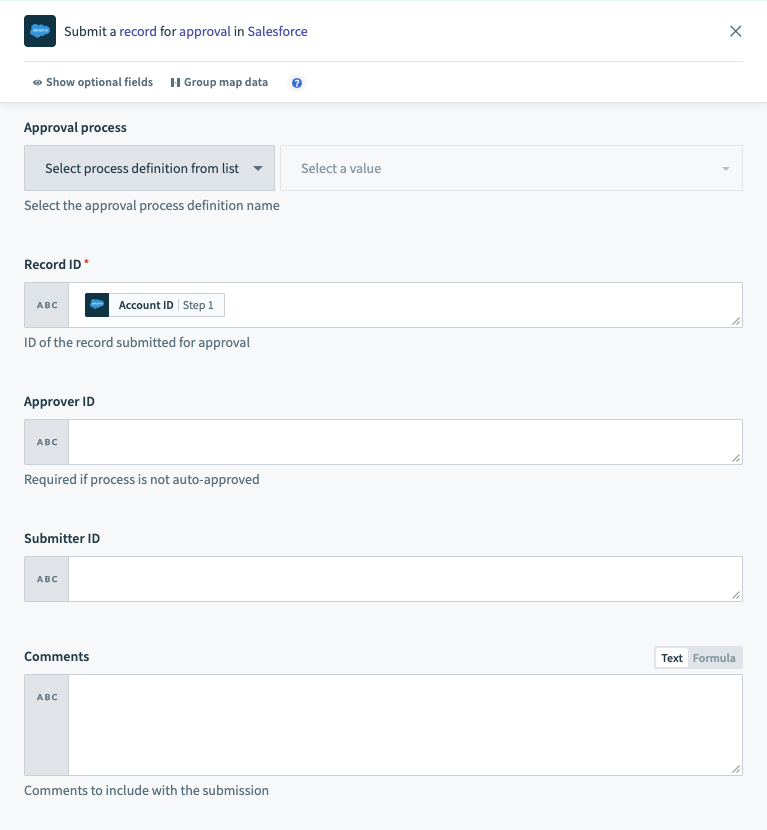Click inside the Comments text area
The width and height of the screenshot is (767, 830).
[x=400, y=725]
